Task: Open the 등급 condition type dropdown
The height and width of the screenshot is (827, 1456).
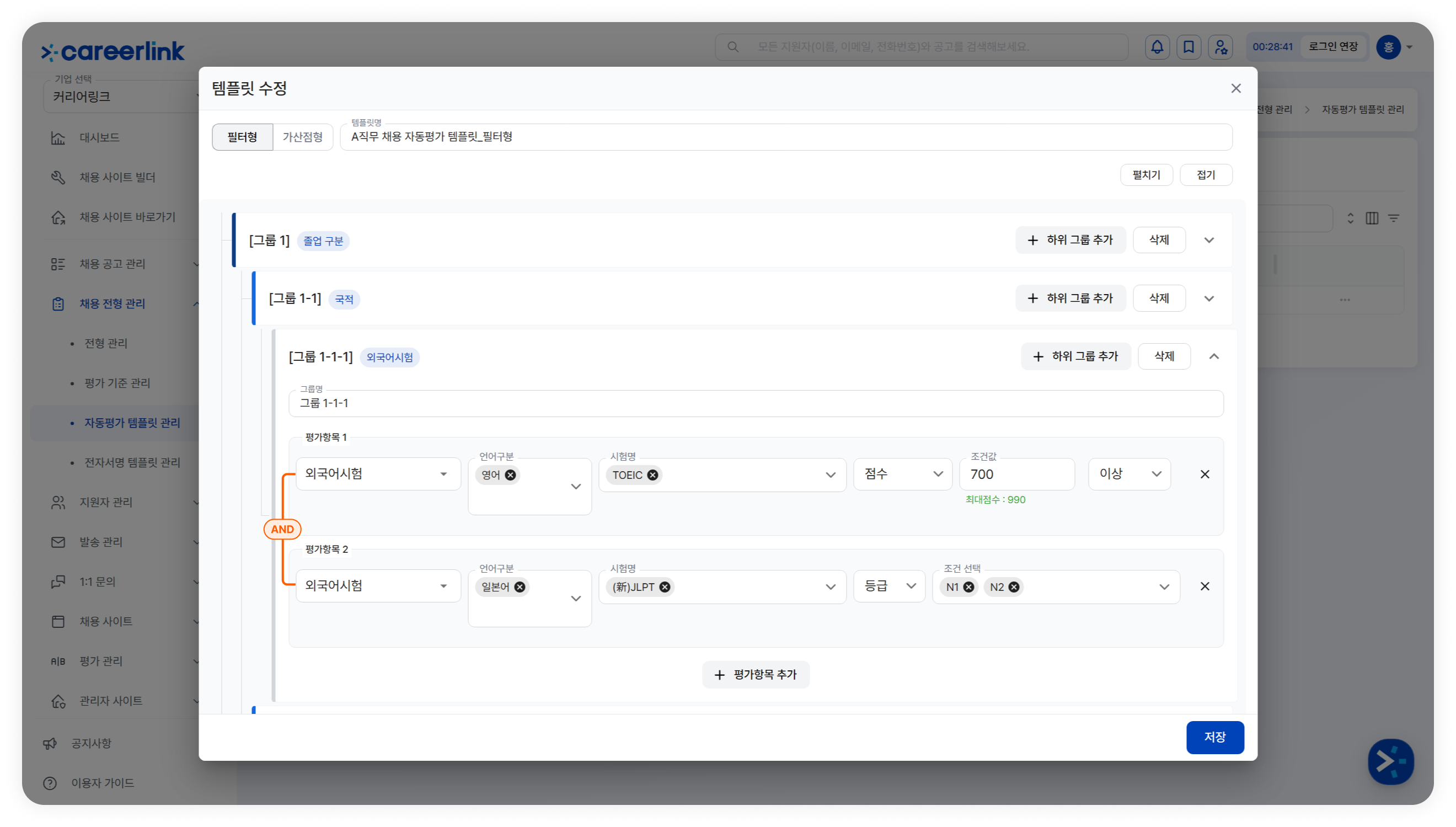Action: (889, 585)
